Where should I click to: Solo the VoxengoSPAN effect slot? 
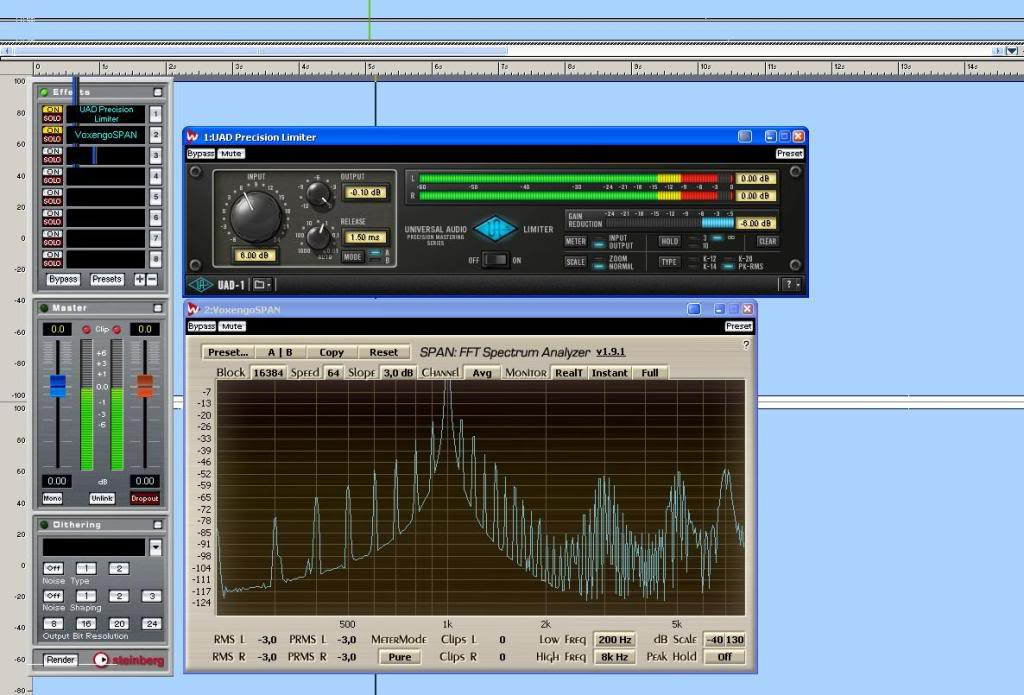pos(52,139)
